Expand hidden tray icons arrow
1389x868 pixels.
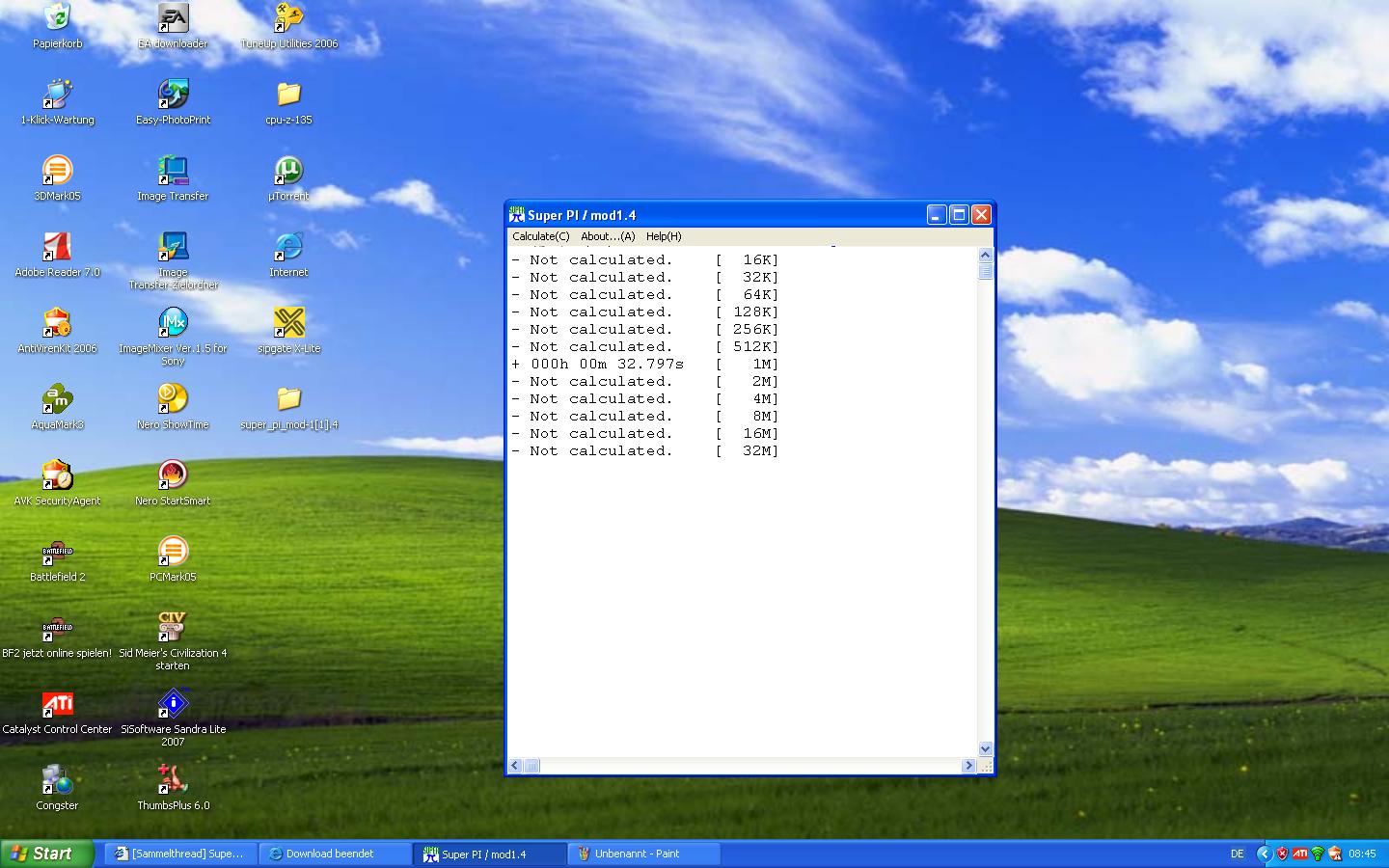pos(1265,854)
